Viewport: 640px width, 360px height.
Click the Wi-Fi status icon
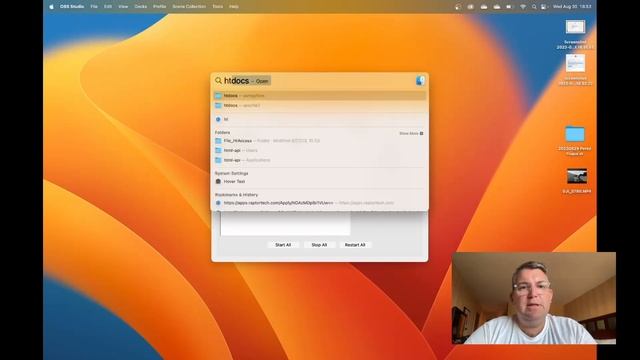coord(523,7)
